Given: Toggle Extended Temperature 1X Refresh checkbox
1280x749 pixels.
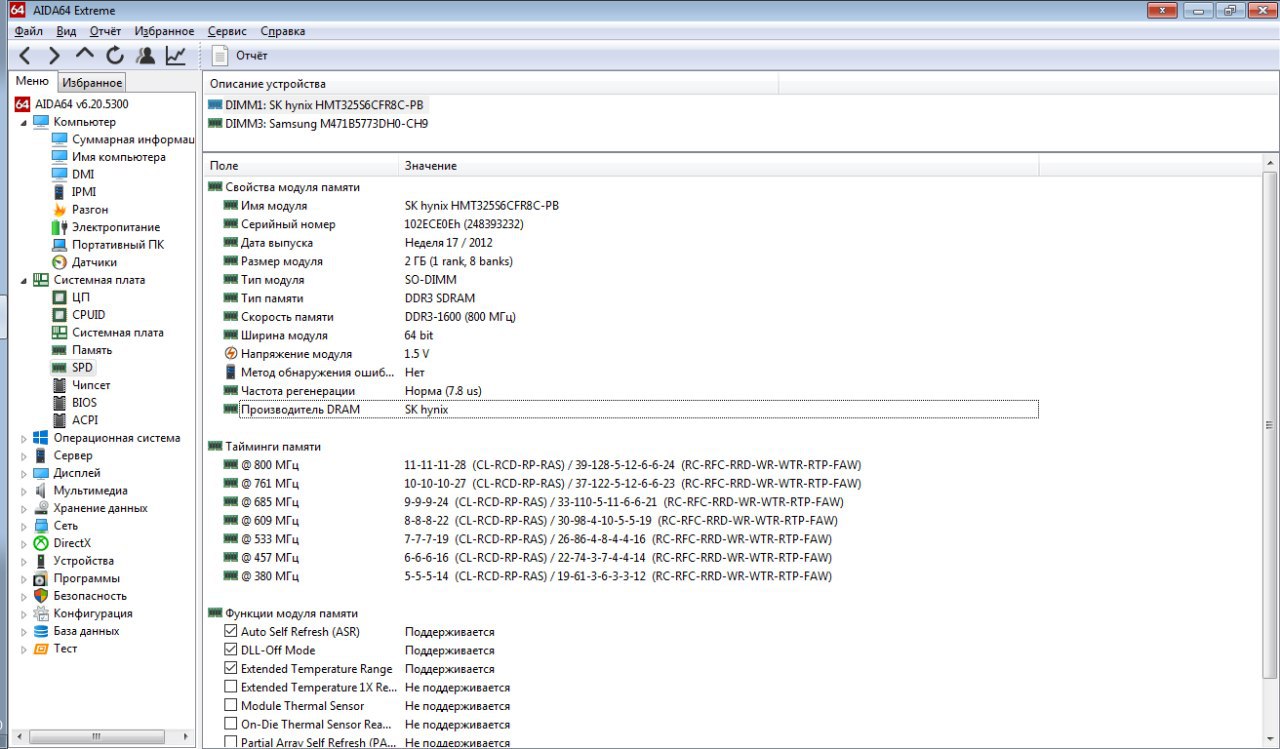Looking at the screenshot, I should click(231, 687).
